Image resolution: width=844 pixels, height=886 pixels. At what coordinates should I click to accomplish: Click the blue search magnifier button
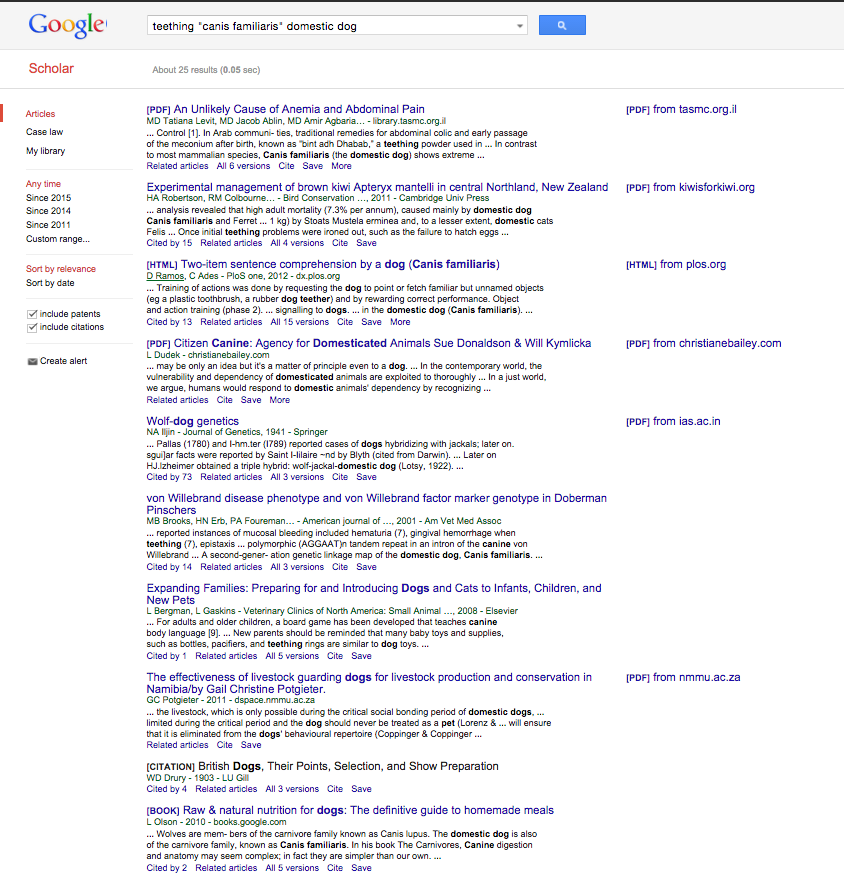click(562, 25)
